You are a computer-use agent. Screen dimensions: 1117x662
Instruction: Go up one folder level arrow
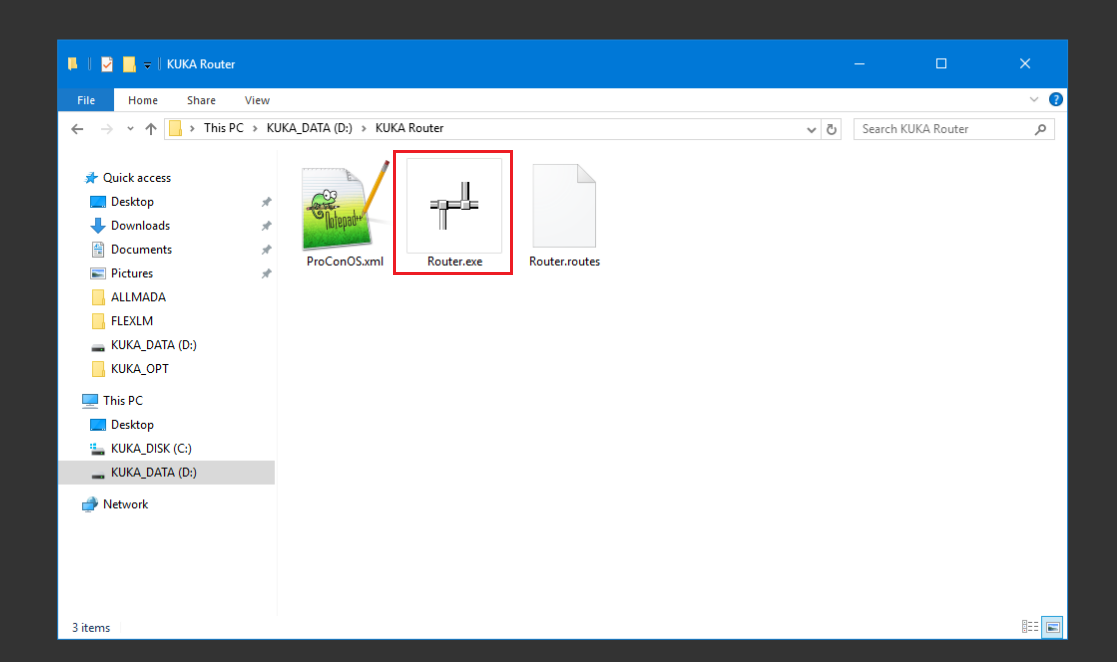coord(150,129)
